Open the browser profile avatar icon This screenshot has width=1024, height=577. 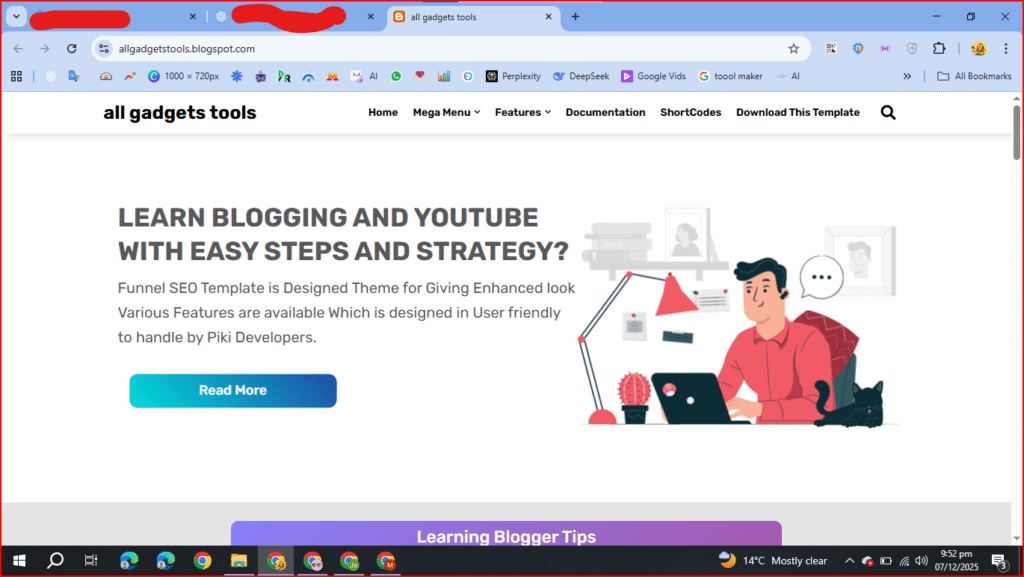(977, 48)
